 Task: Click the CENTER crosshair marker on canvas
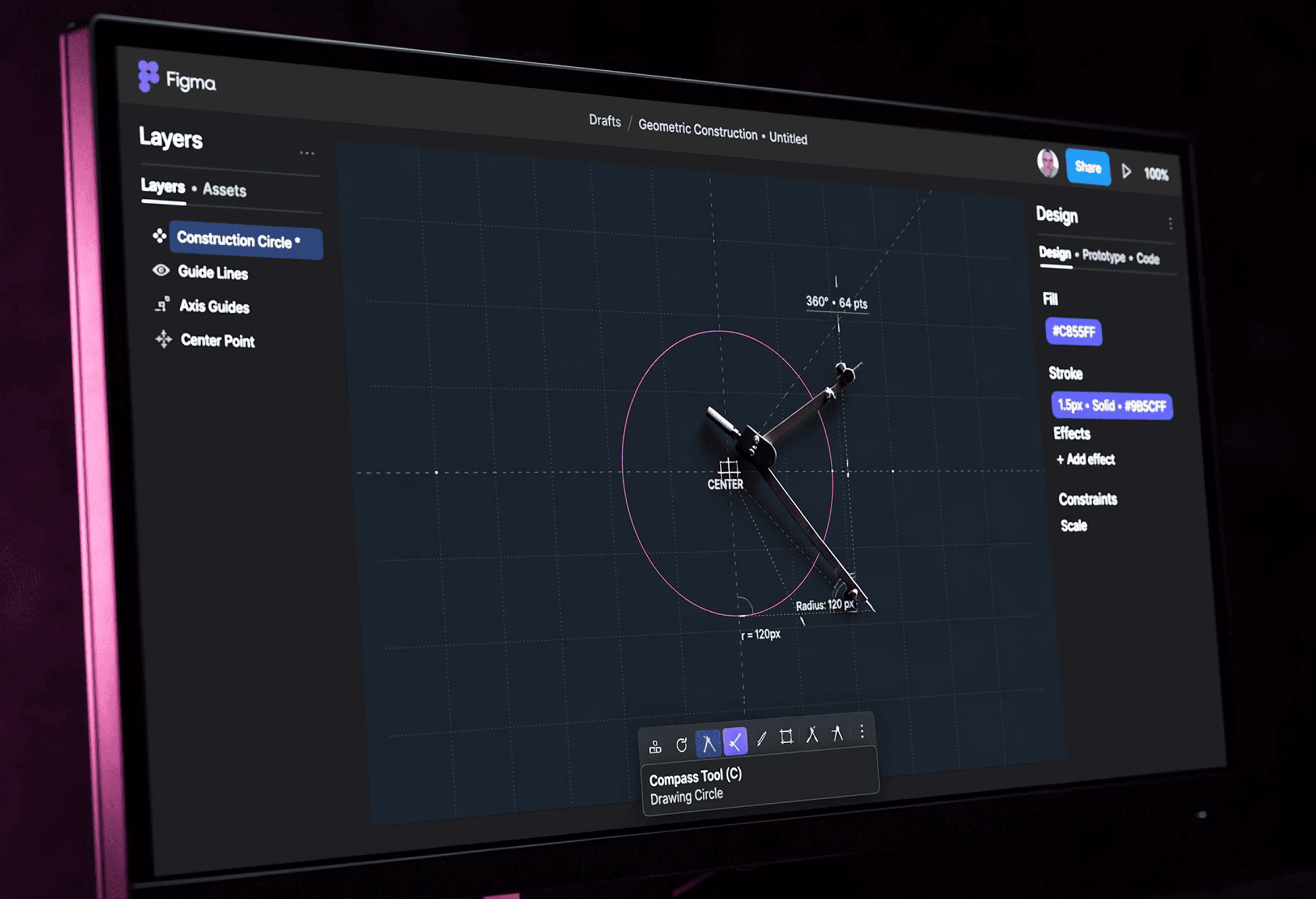(729, 469)
